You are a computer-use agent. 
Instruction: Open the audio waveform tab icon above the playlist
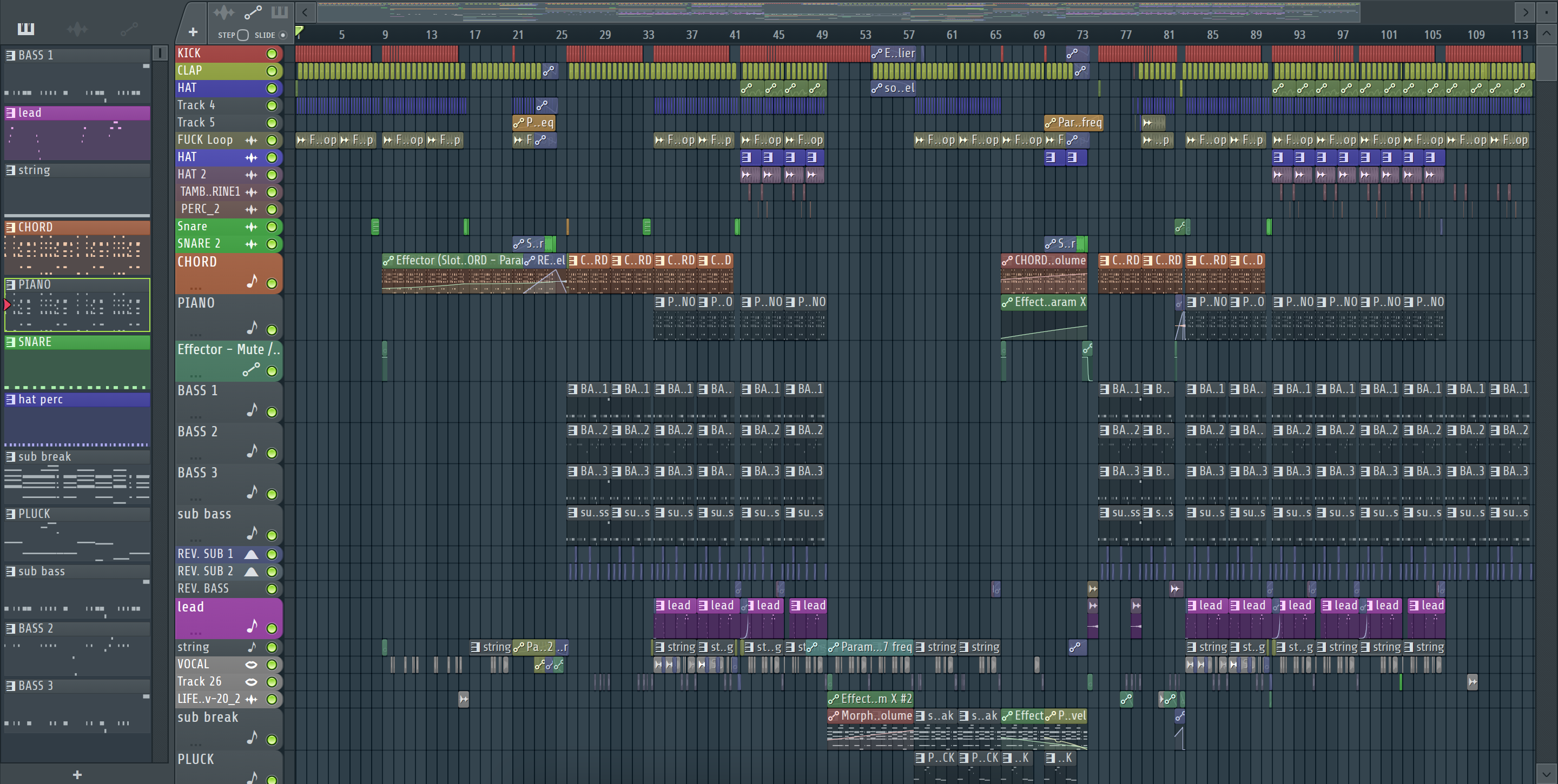[224, 12]
